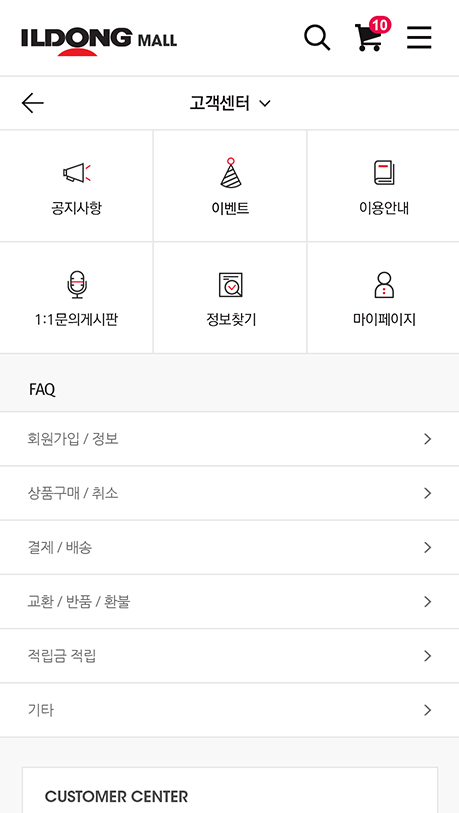Expand the 고객센터 dropdown title
This screenshot has height=813, width=459.
tap(230, 103)
